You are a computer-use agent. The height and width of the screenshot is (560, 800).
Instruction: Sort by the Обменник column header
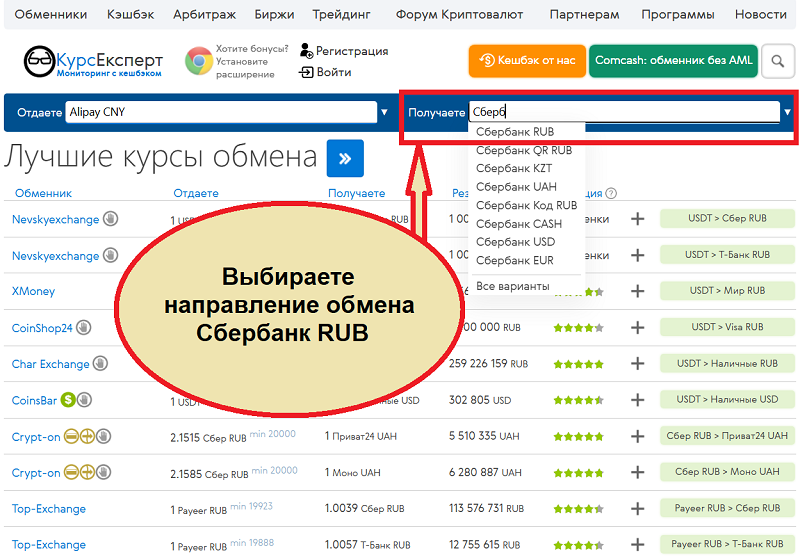[43, 193]
